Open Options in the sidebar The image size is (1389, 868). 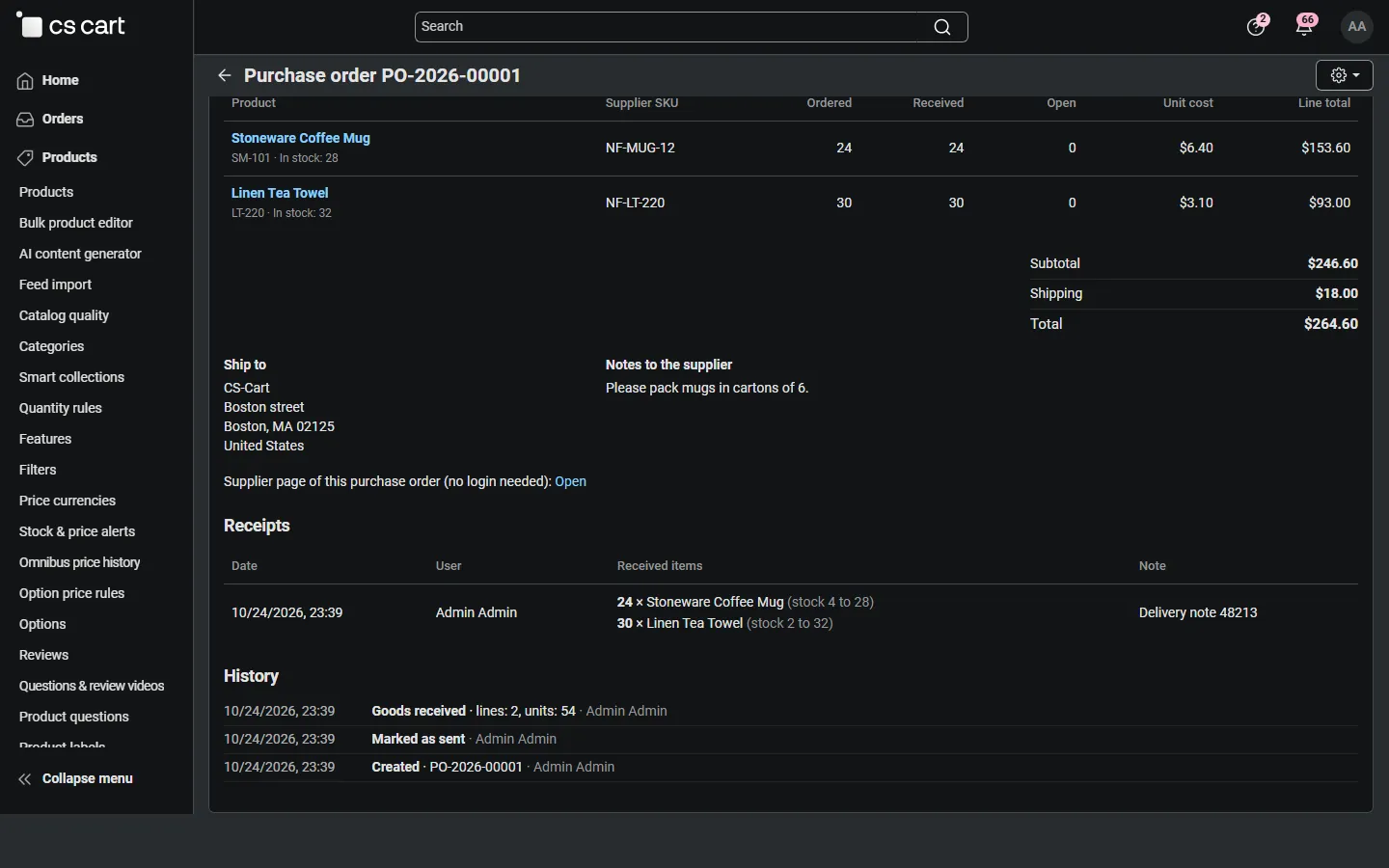[x=42, y=624]
